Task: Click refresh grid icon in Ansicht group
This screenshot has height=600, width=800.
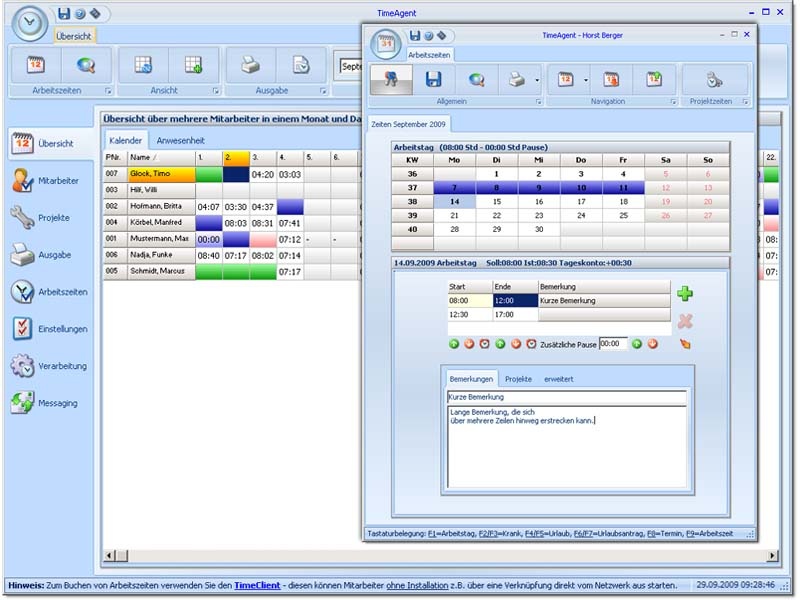Action: (x=143, y=65)
